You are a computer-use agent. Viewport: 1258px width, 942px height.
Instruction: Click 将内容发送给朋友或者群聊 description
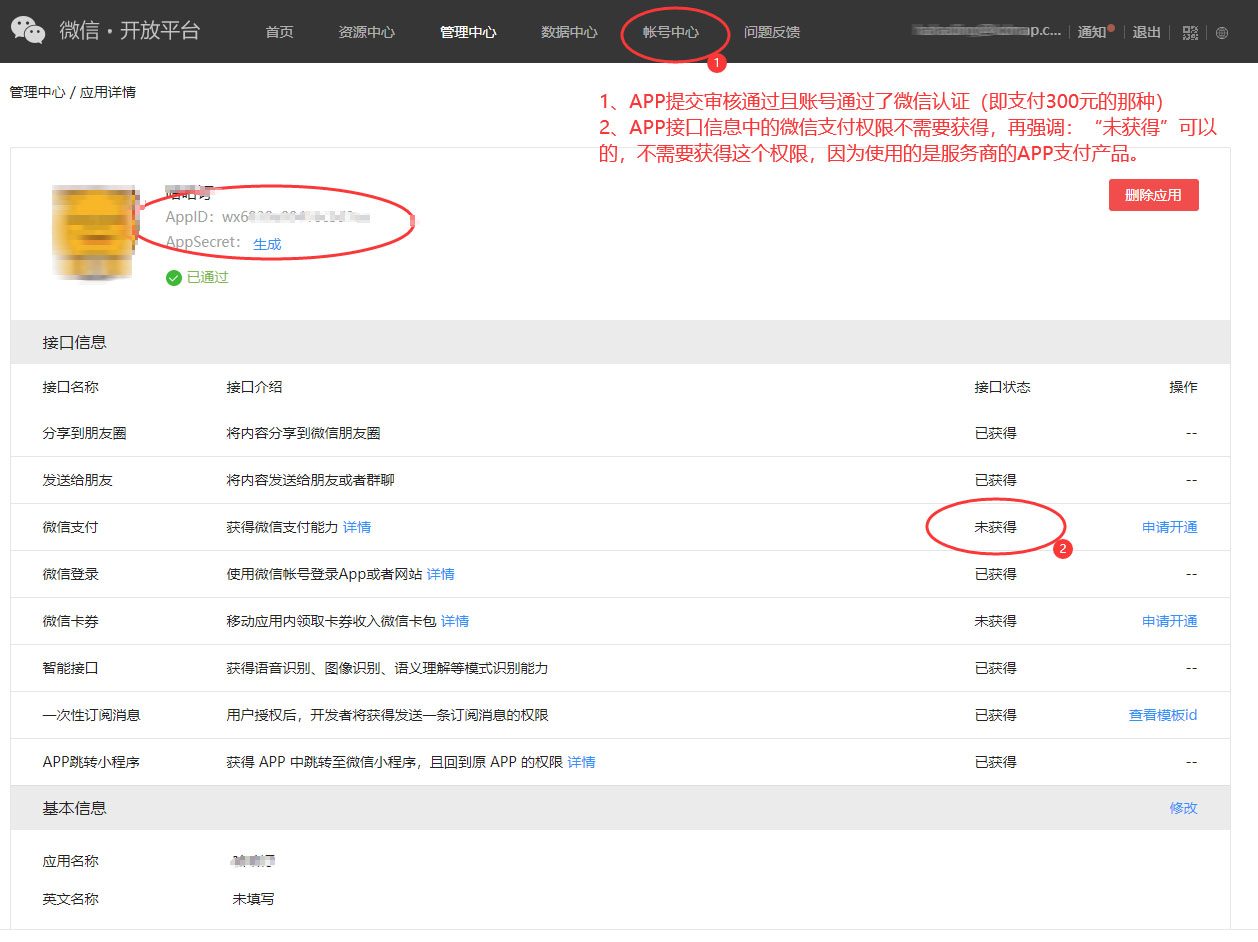tap(311, 480)
